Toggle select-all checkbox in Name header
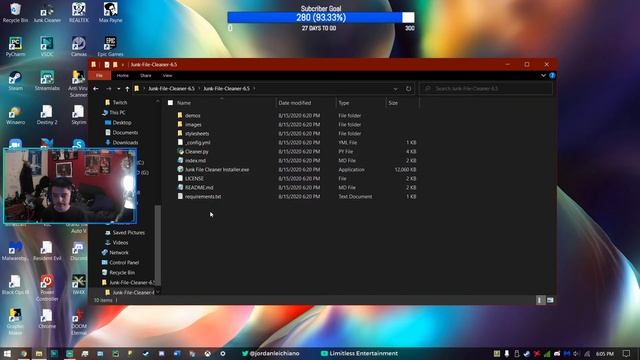640x360 pixels. 170,103
